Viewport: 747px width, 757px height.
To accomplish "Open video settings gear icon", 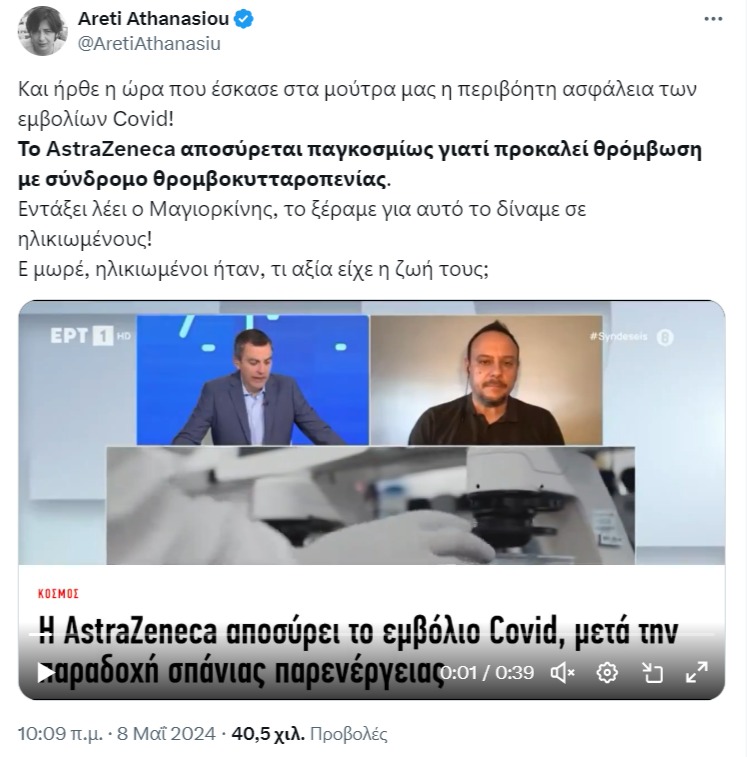I will click(x=607, y=672).
